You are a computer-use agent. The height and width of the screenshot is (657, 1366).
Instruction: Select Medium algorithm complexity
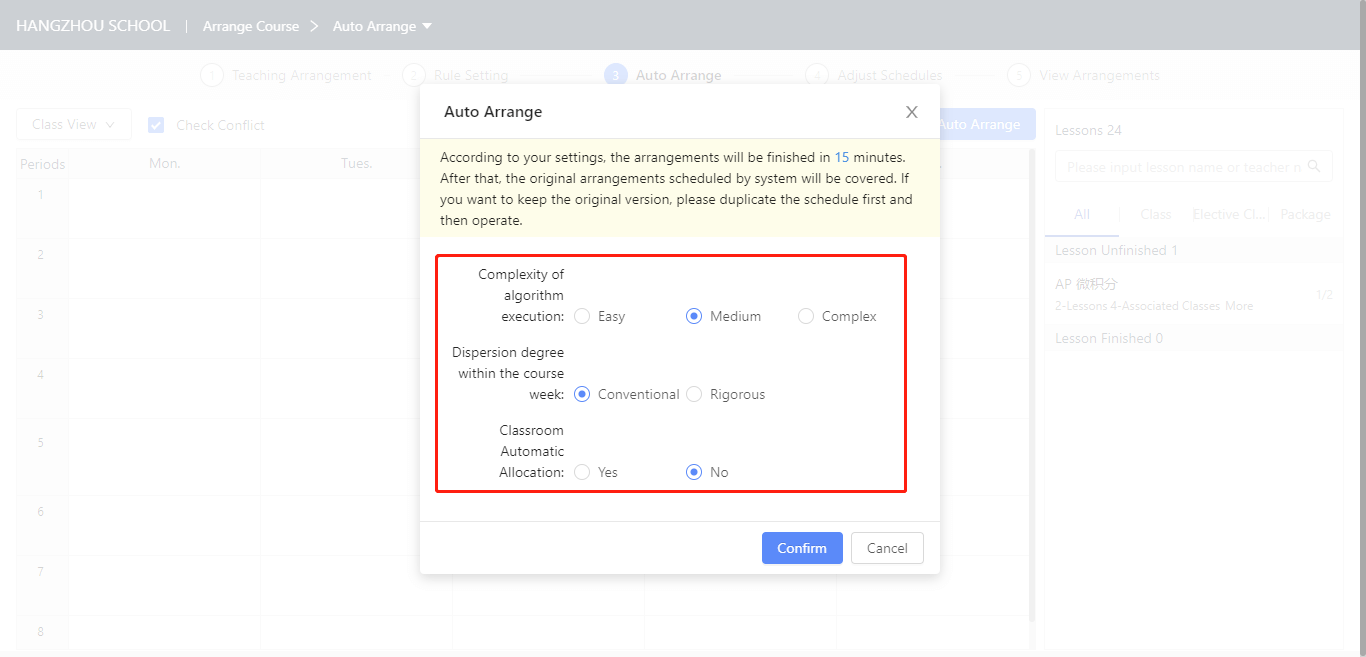click(694, 316)
